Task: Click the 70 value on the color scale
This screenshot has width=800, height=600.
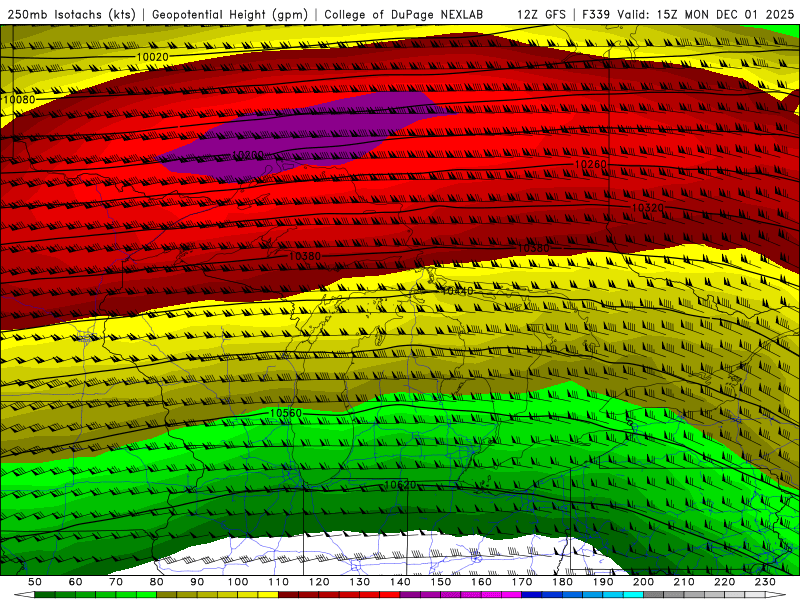Action: [x=116, y=582]
